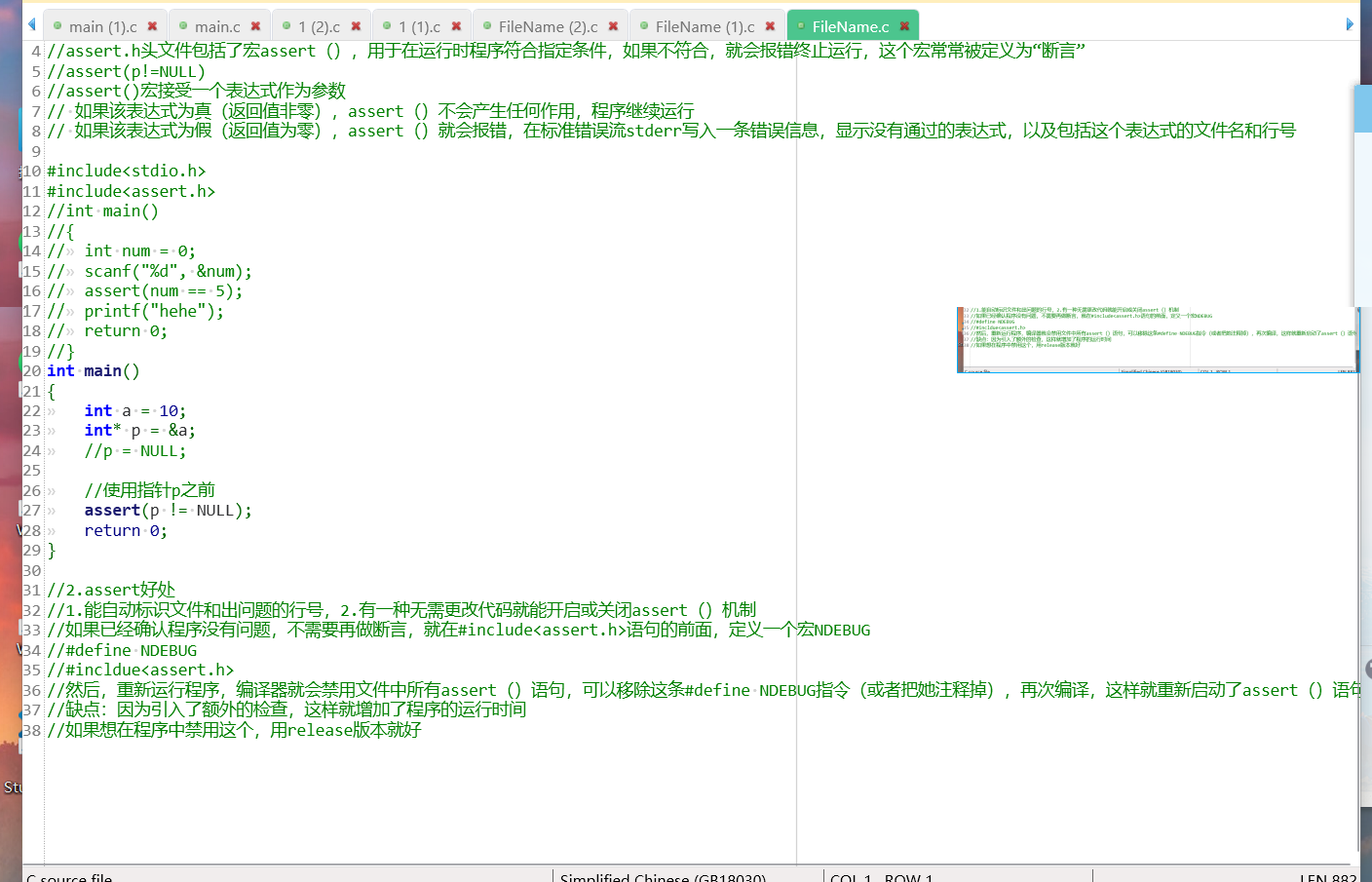
Task: Close the 1 (1).c tab
Action: coord(456,26)
